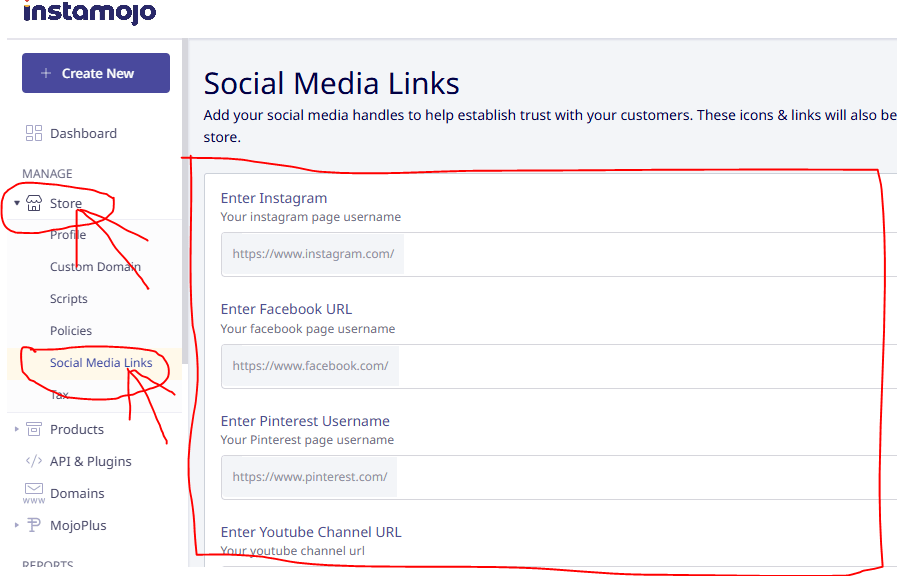897x576 pixels.
Task: Open the Scripts page
Action: [69, 299]
